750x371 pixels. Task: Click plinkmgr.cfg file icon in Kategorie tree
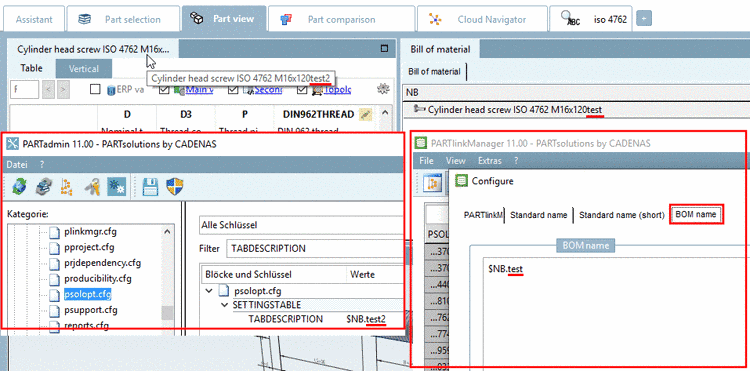coord(55,232)
